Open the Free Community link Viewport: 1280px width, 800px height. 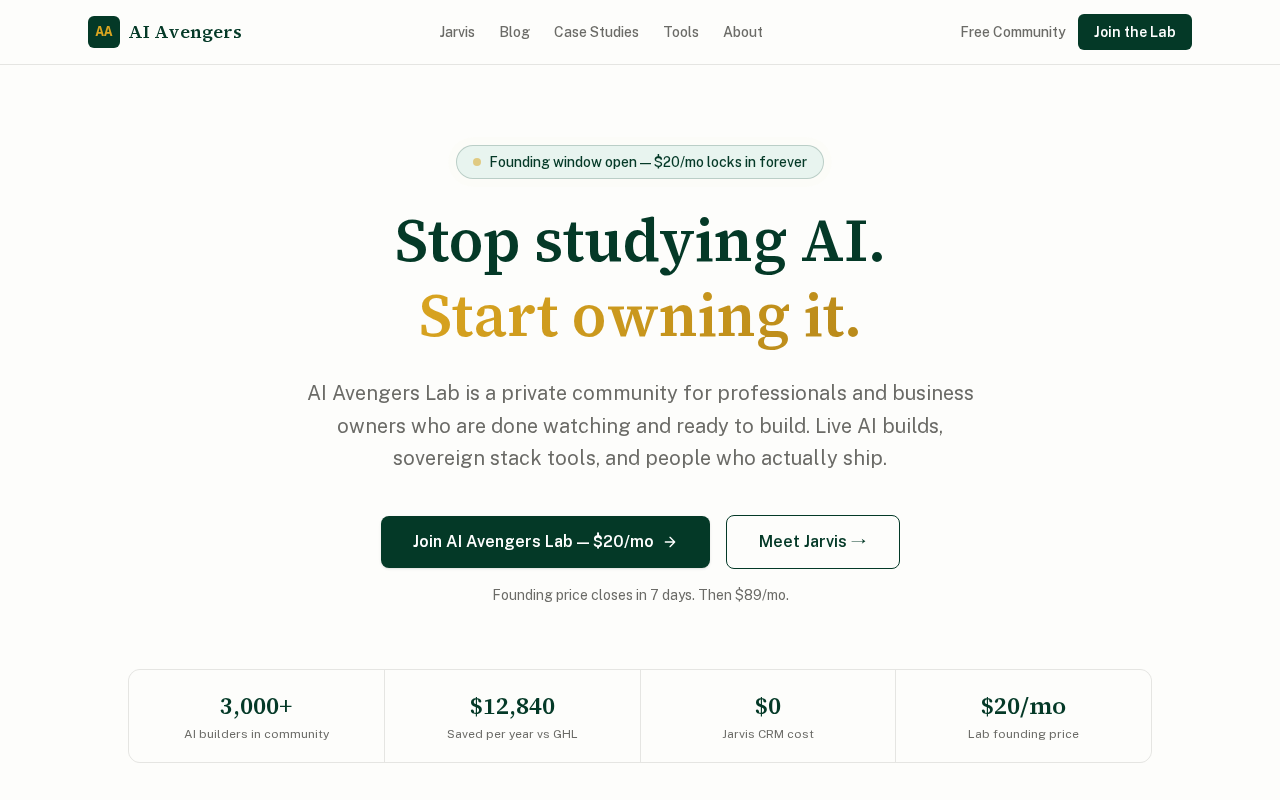(1013, 32)
